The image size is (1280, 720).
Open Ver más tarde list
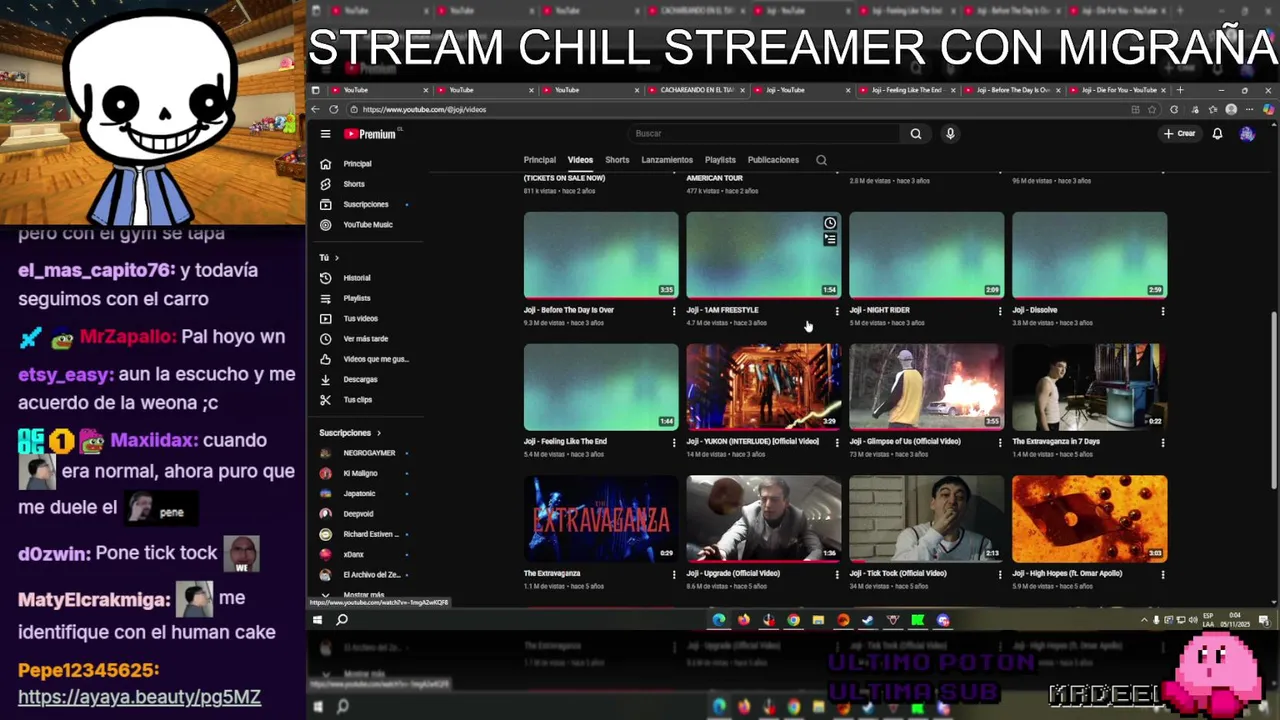click(x=367, y=339)
